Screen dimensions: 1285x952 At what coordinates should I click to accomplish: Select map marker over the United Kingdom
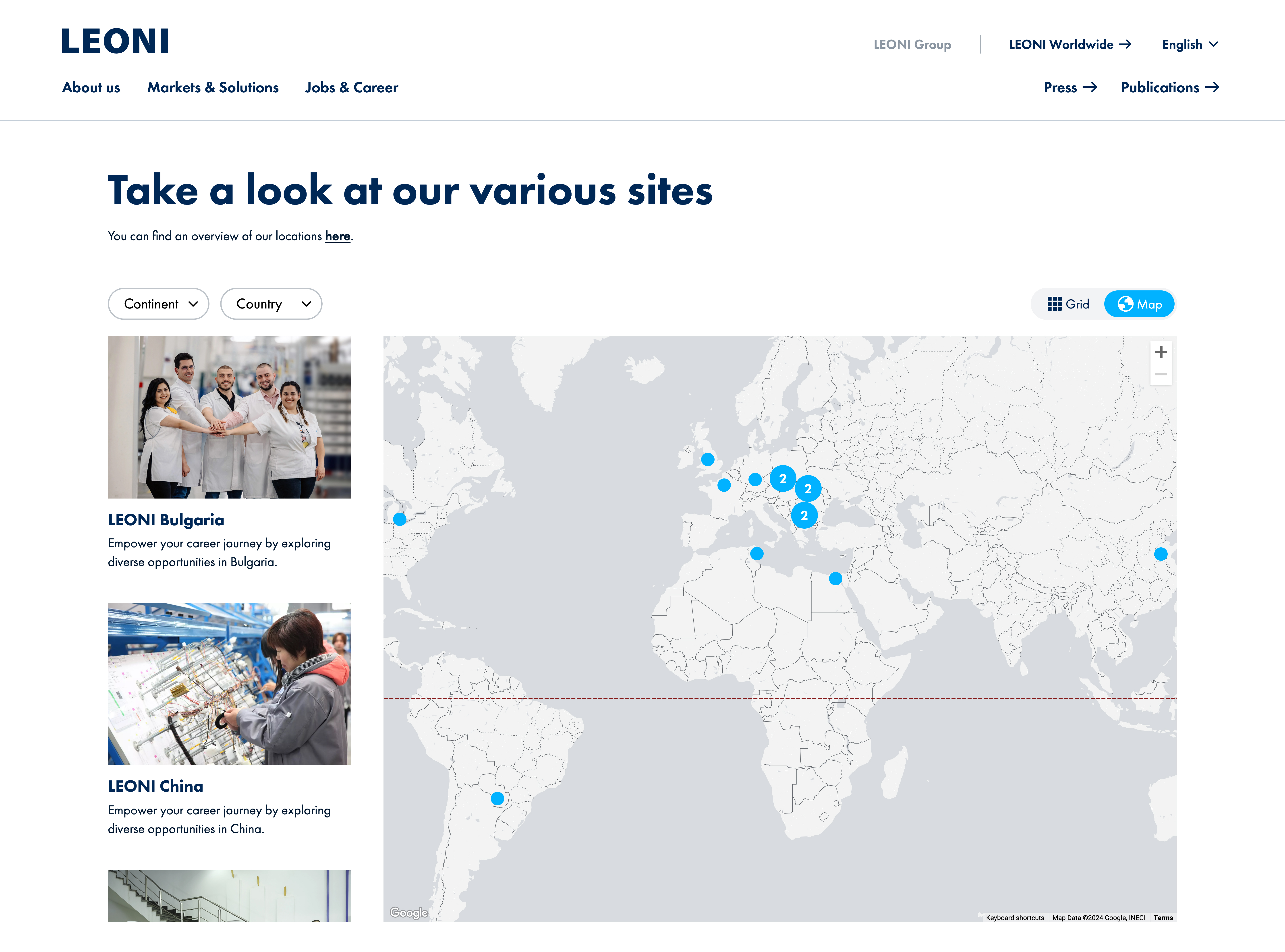708,459
